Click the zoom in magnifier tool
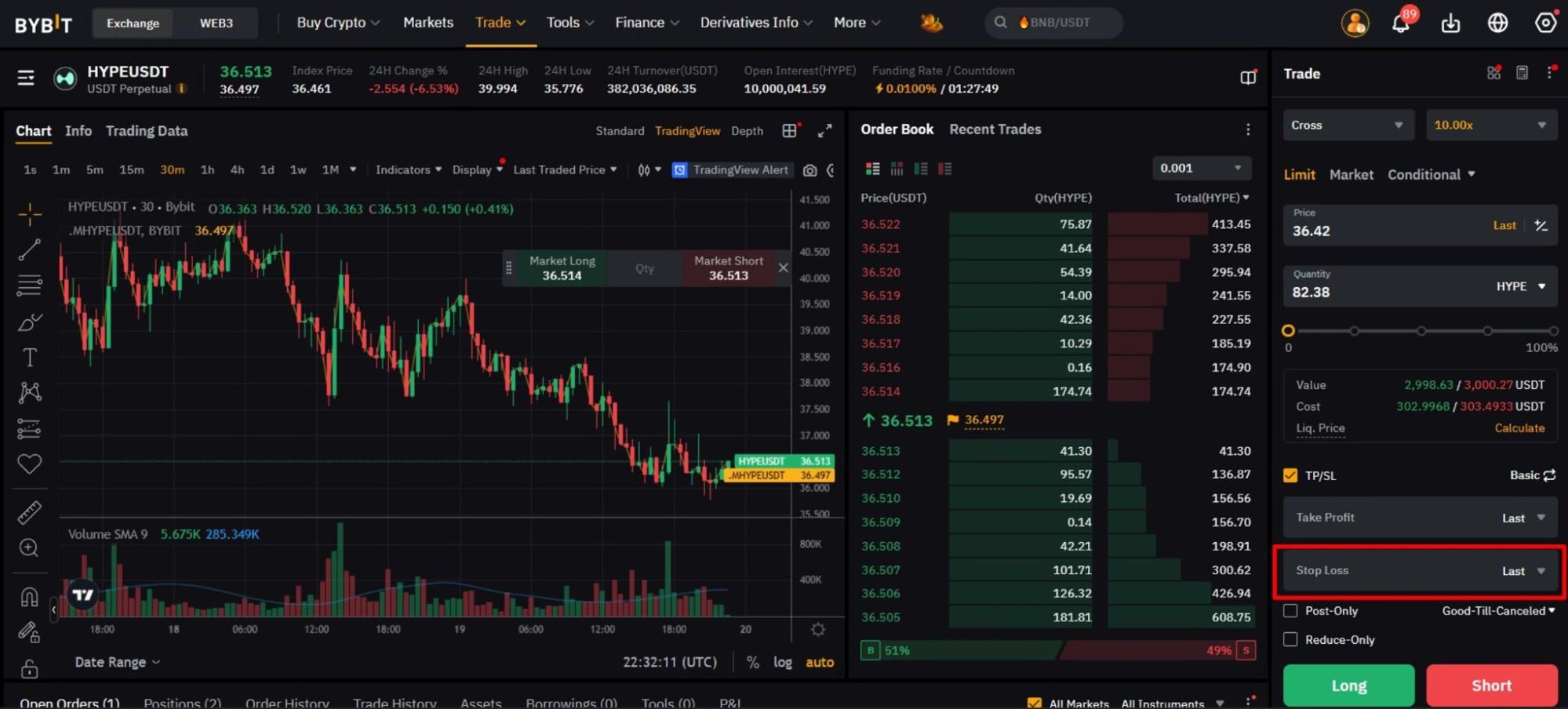 coord(29,547)
